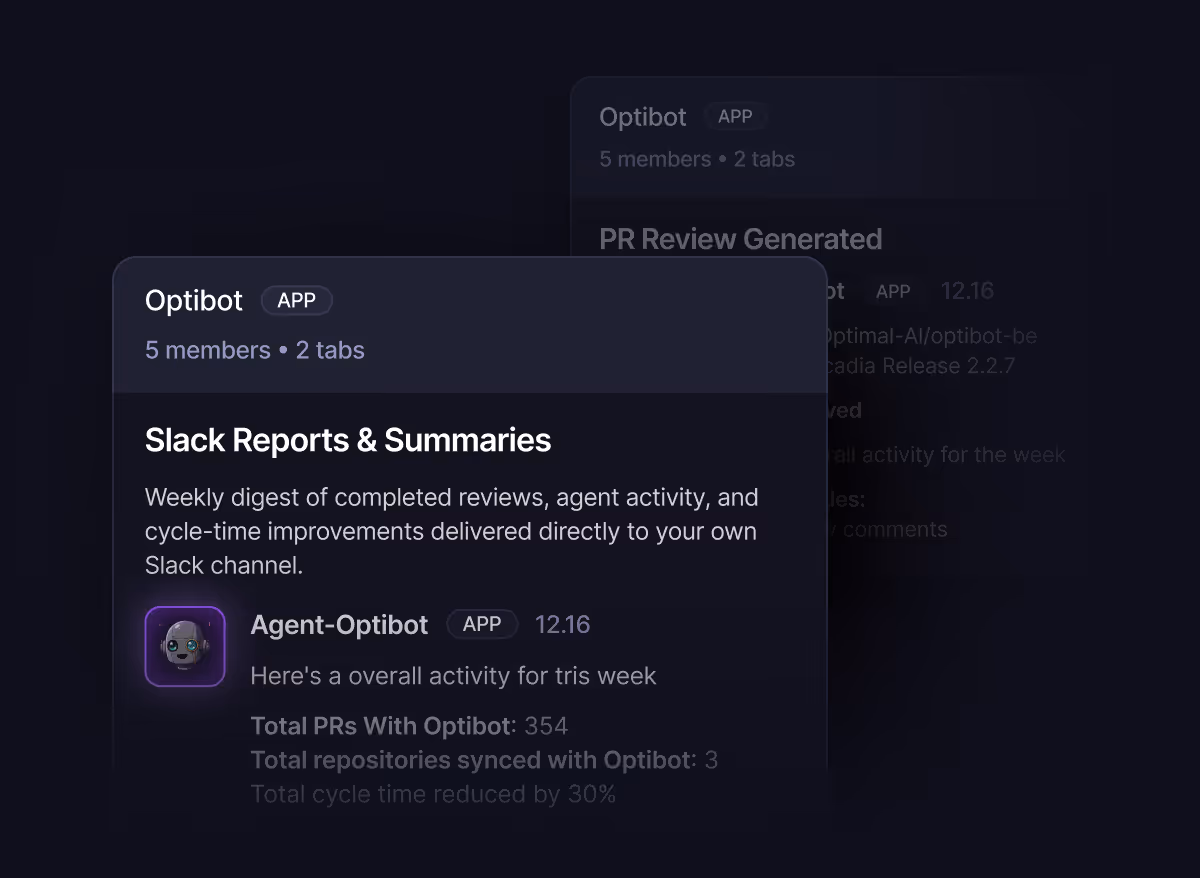Click 'Total PRs With Optibot: 354' line
This screenshot has height=878, width=1200.
coord(409,726)
